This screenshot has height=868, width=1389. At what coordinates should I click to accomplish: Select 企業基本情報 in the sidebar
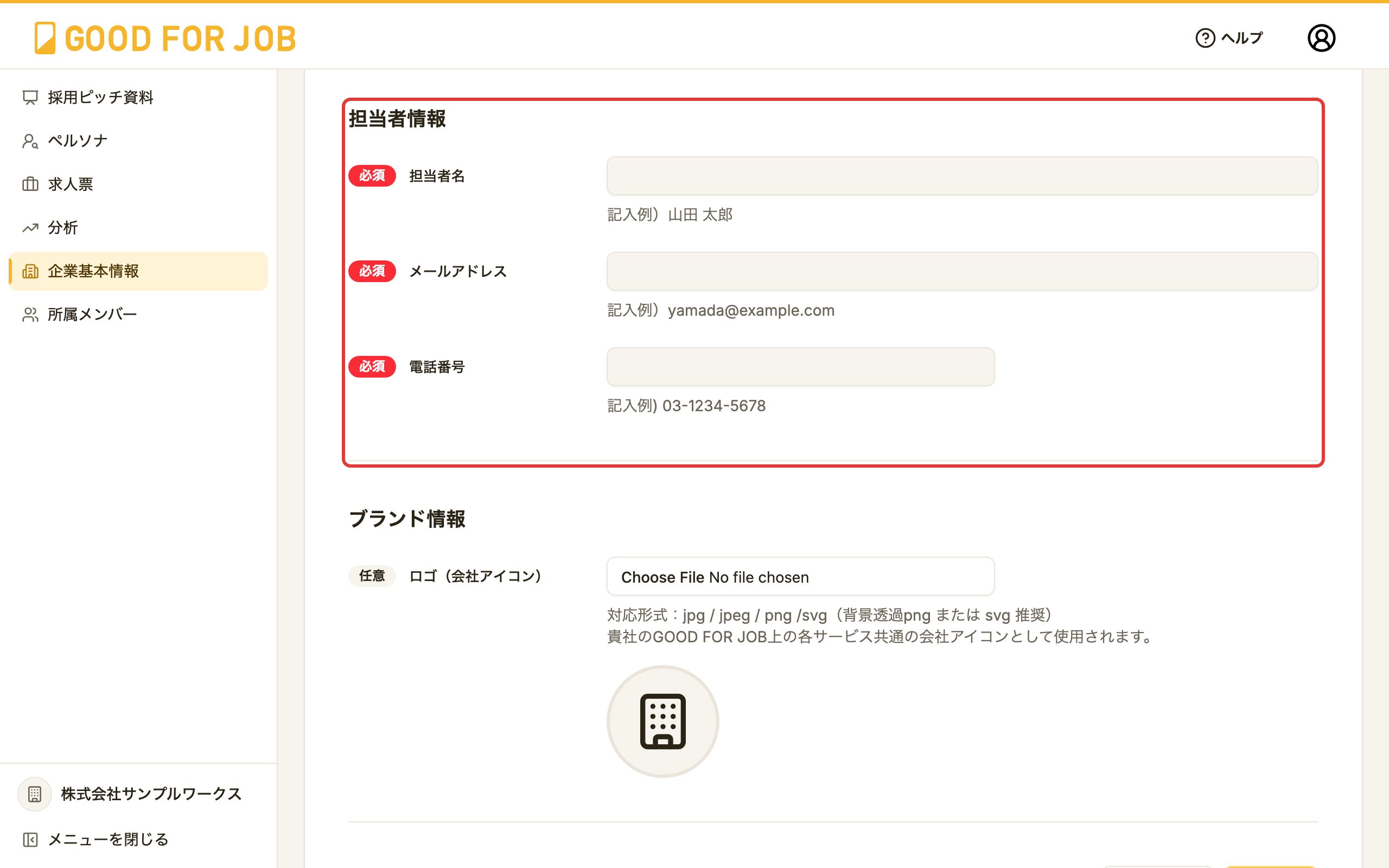coord(138,271)
